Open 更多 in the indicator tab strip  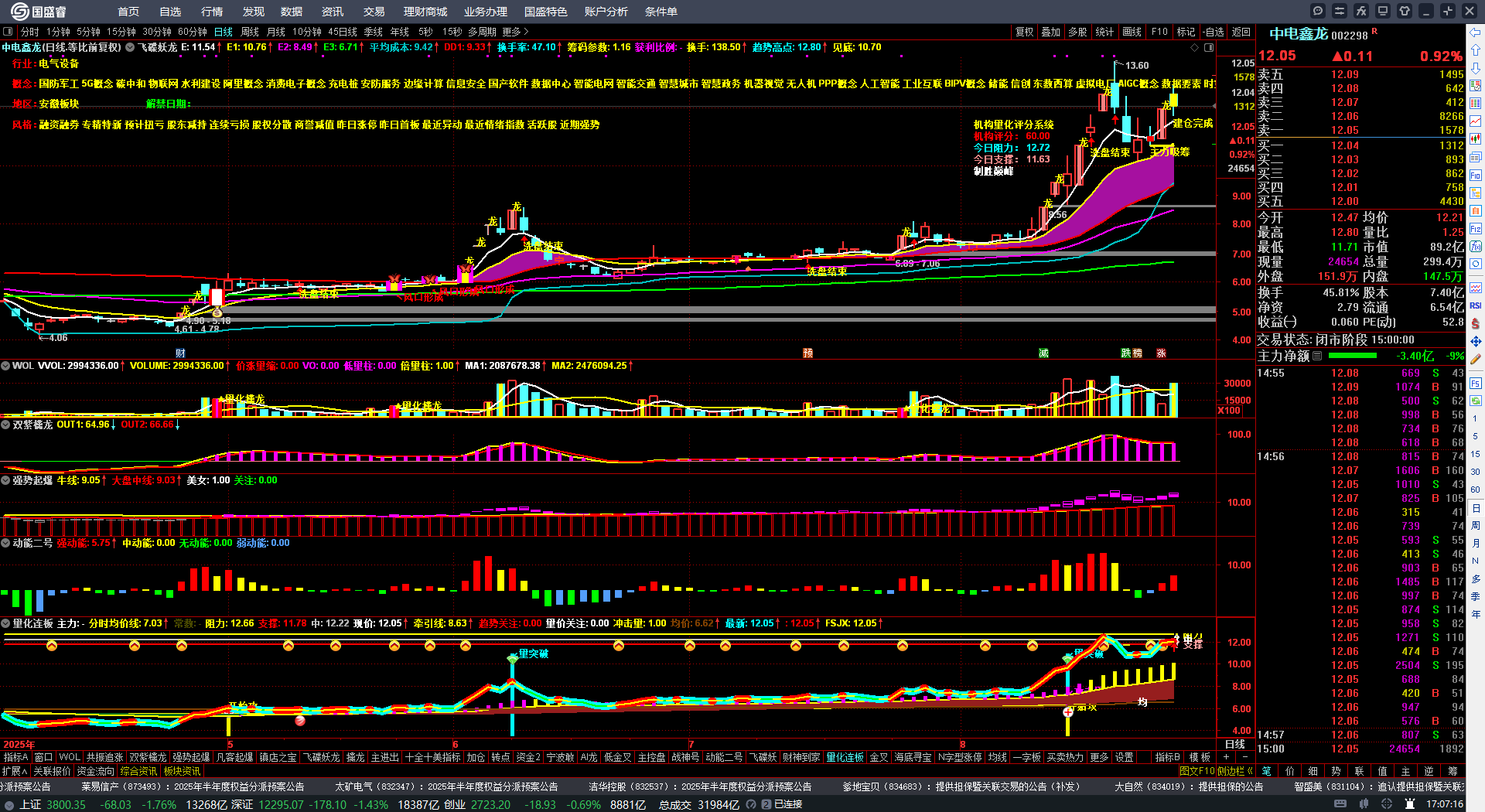1099,757
